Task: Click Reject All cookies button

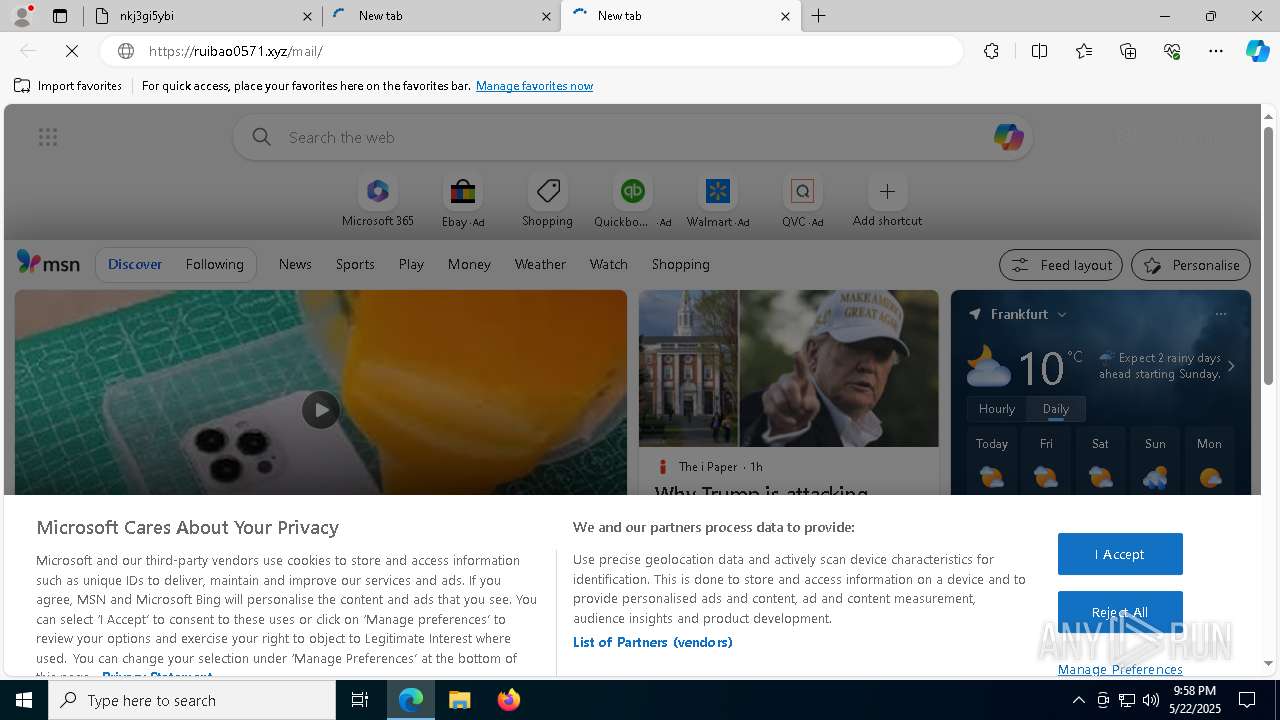Action: pos(1120,612)
